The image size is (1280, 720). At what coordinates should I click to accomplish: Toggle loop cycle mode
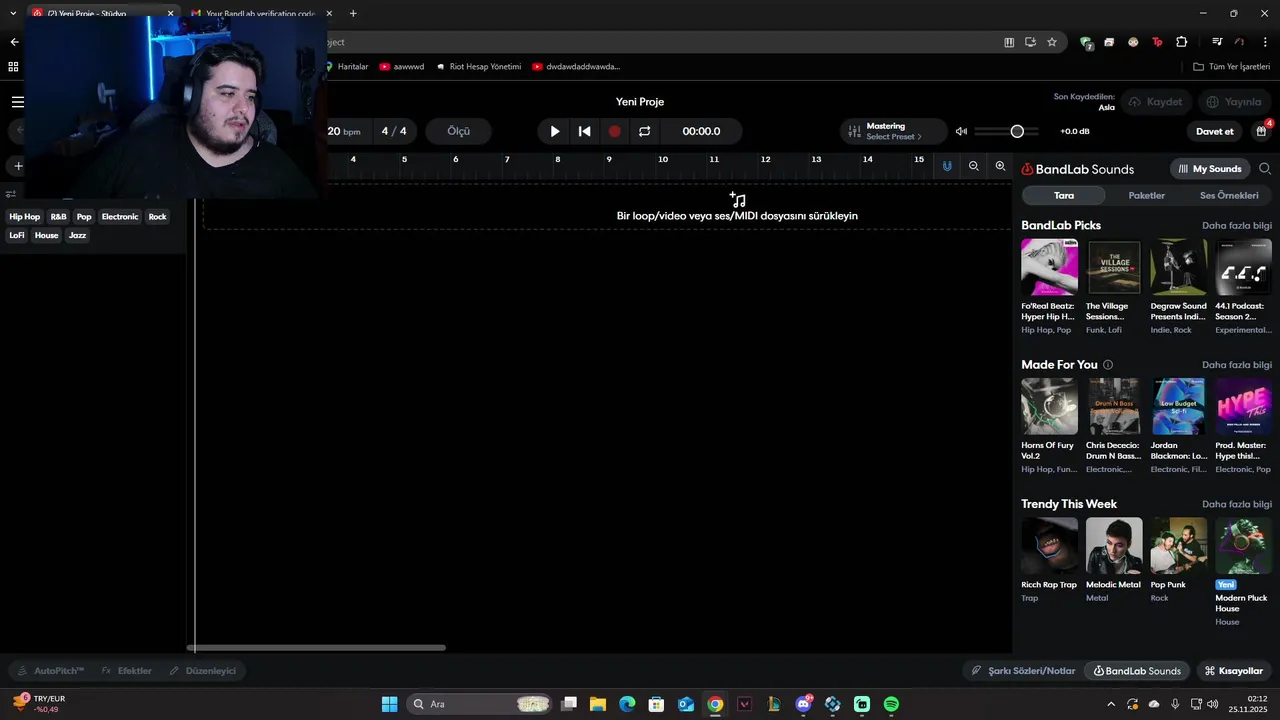(645, 131)
